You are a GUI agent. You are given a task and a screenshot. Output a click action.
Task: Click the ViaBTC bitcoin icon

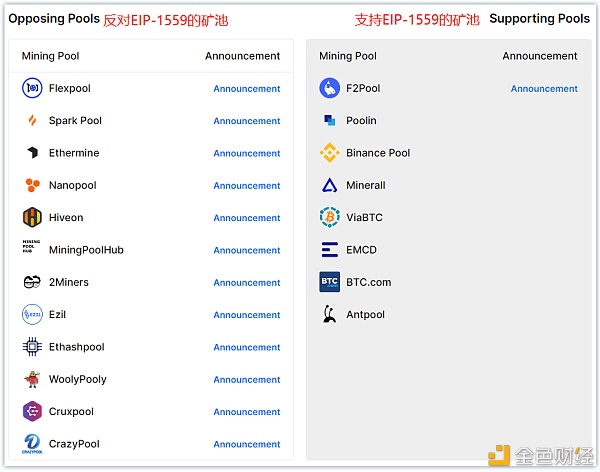[329, 217]
